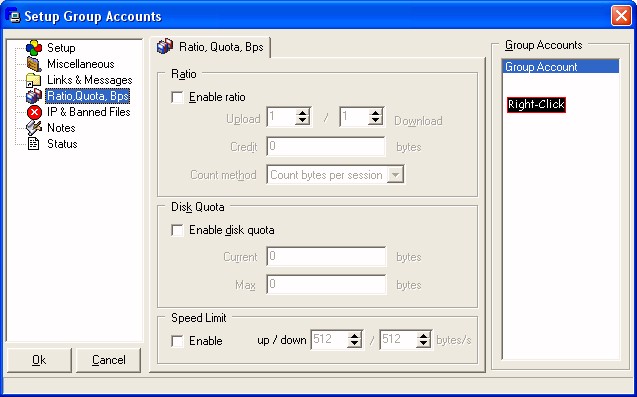Open Links & Messages section
This screenshot has height=397, width=637.
tap(89, 80)
